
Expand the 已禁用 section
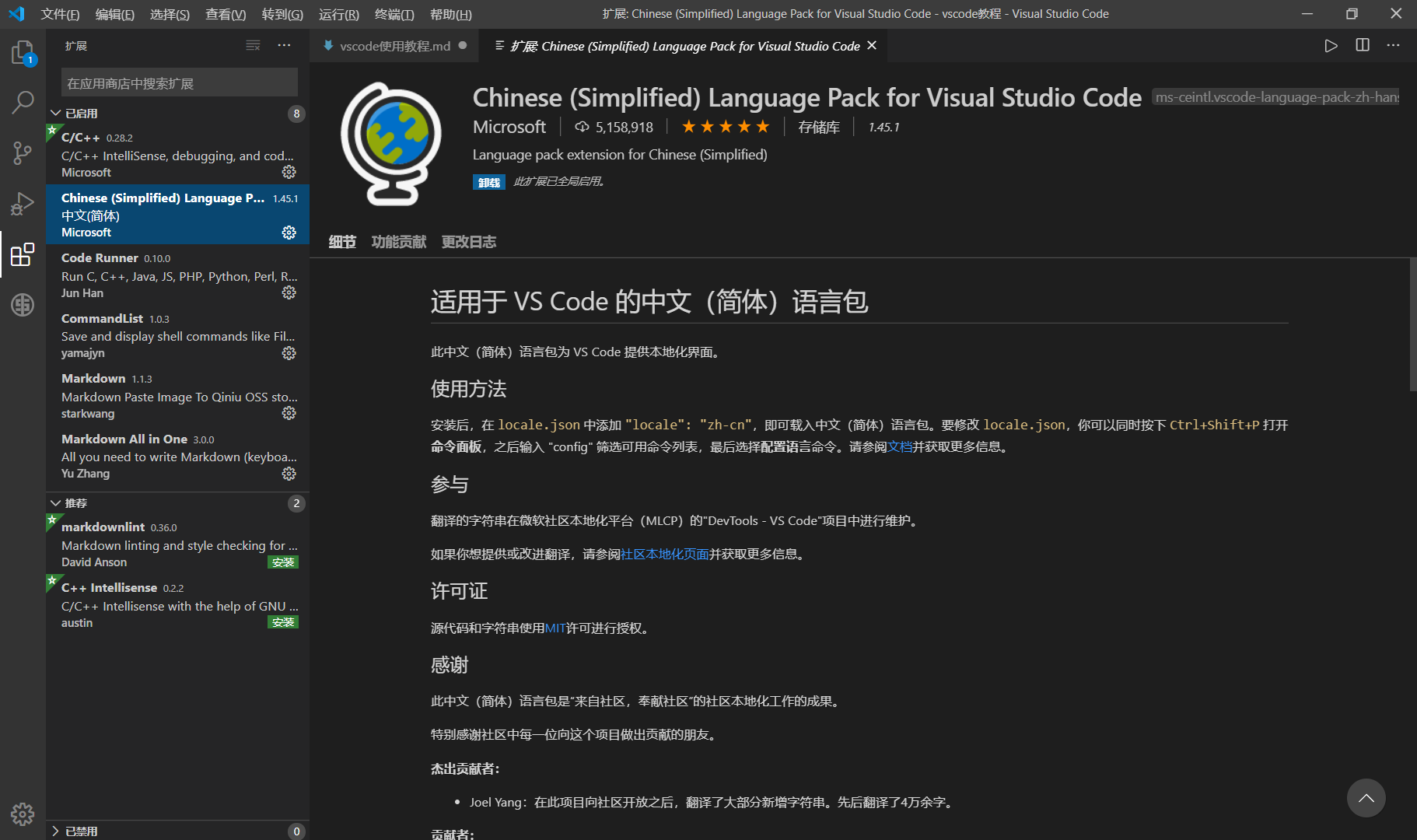tap(178, 831)
